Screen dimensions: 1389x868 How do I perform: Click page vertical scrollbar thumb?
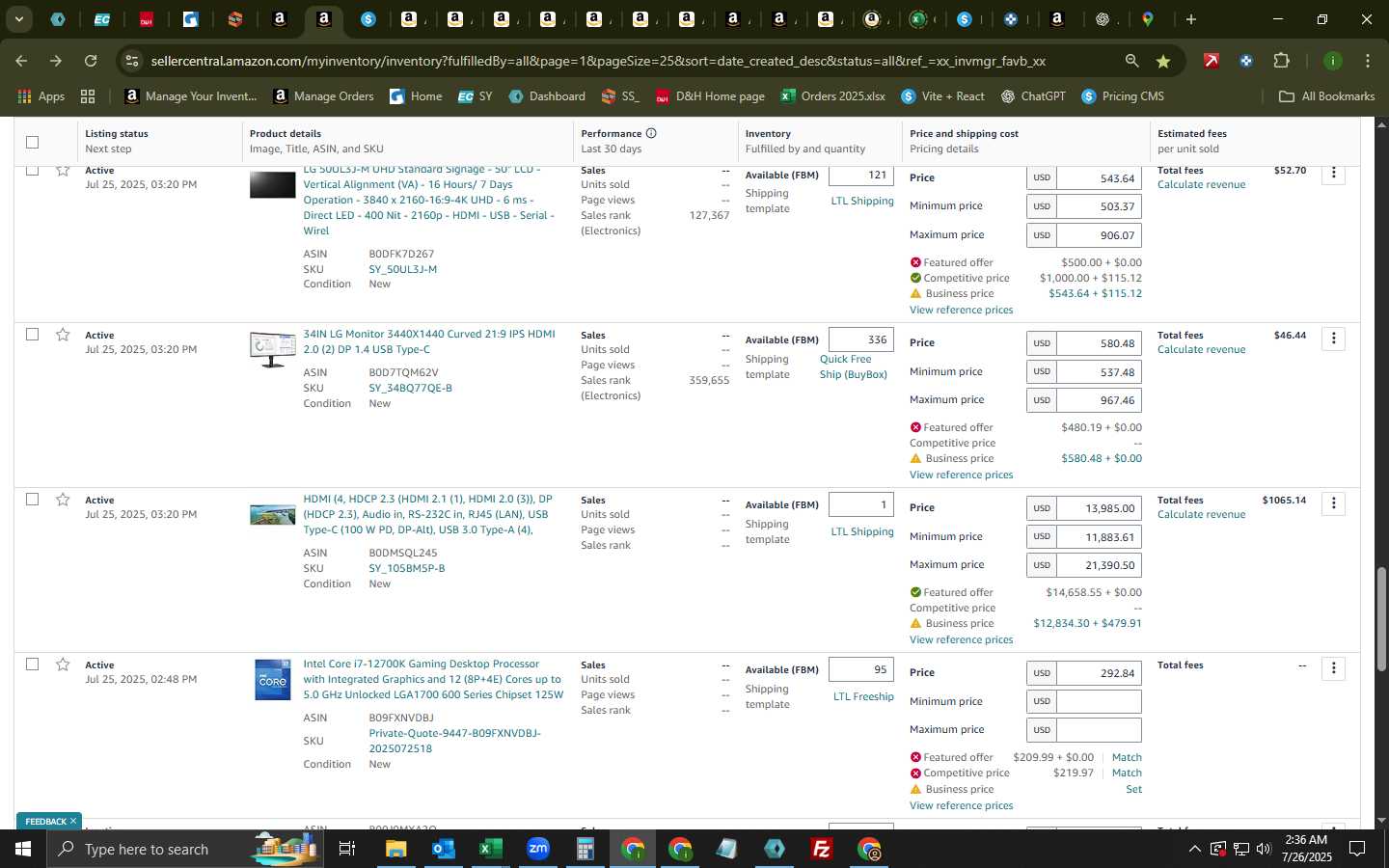(x=1381, y=619)
